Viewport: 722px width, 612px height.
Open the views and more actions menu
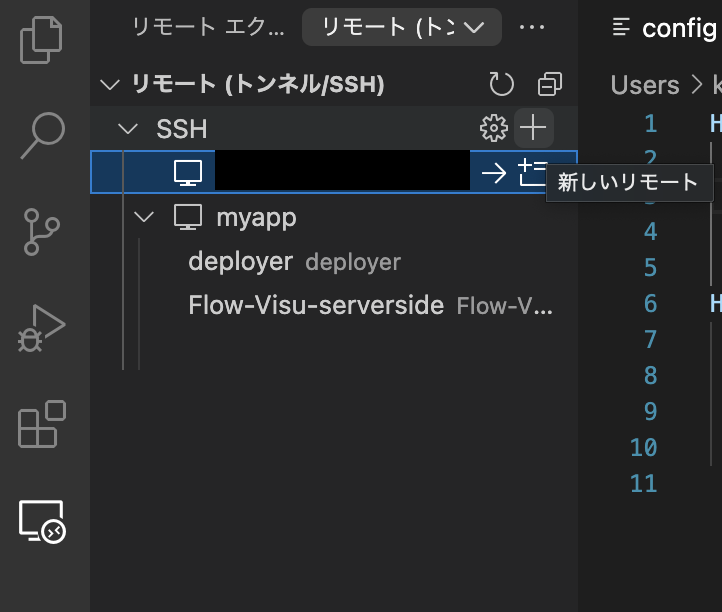tap(533, 27)
